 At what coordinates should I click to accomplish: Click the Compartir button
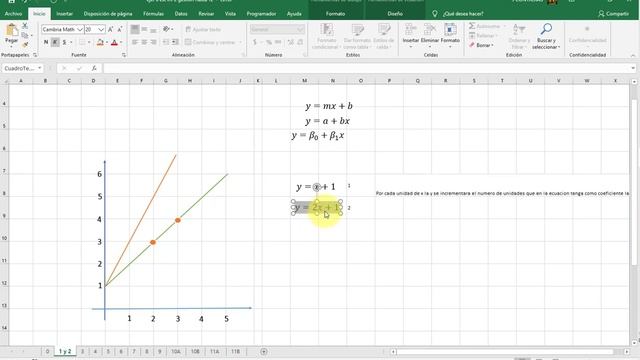coord(613,14)
